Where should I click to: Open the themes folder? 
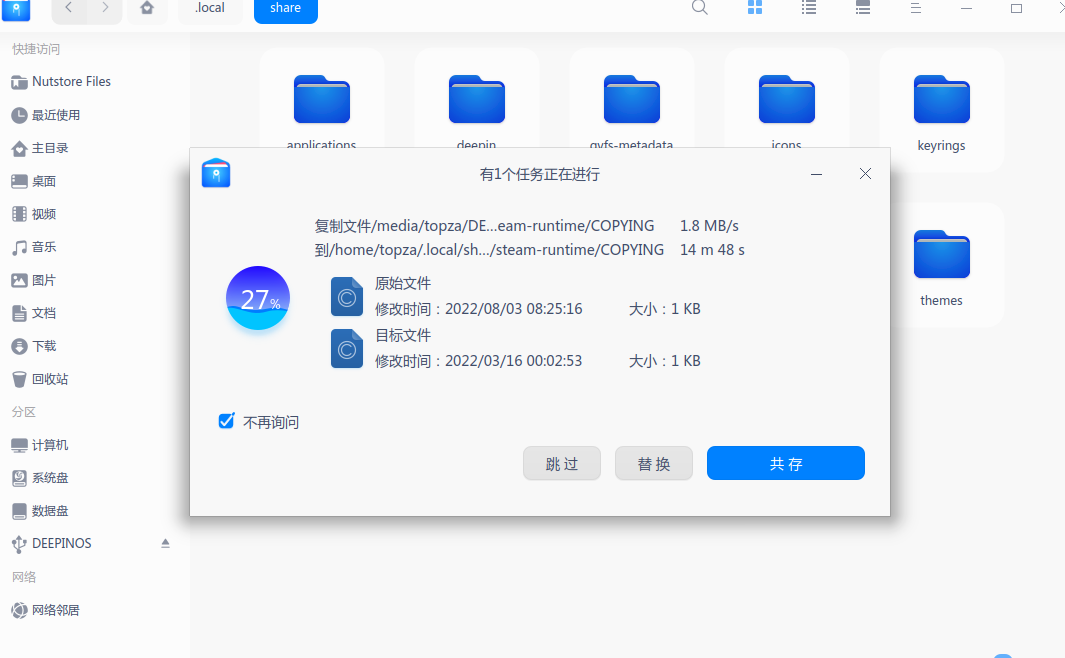(941, 254)
